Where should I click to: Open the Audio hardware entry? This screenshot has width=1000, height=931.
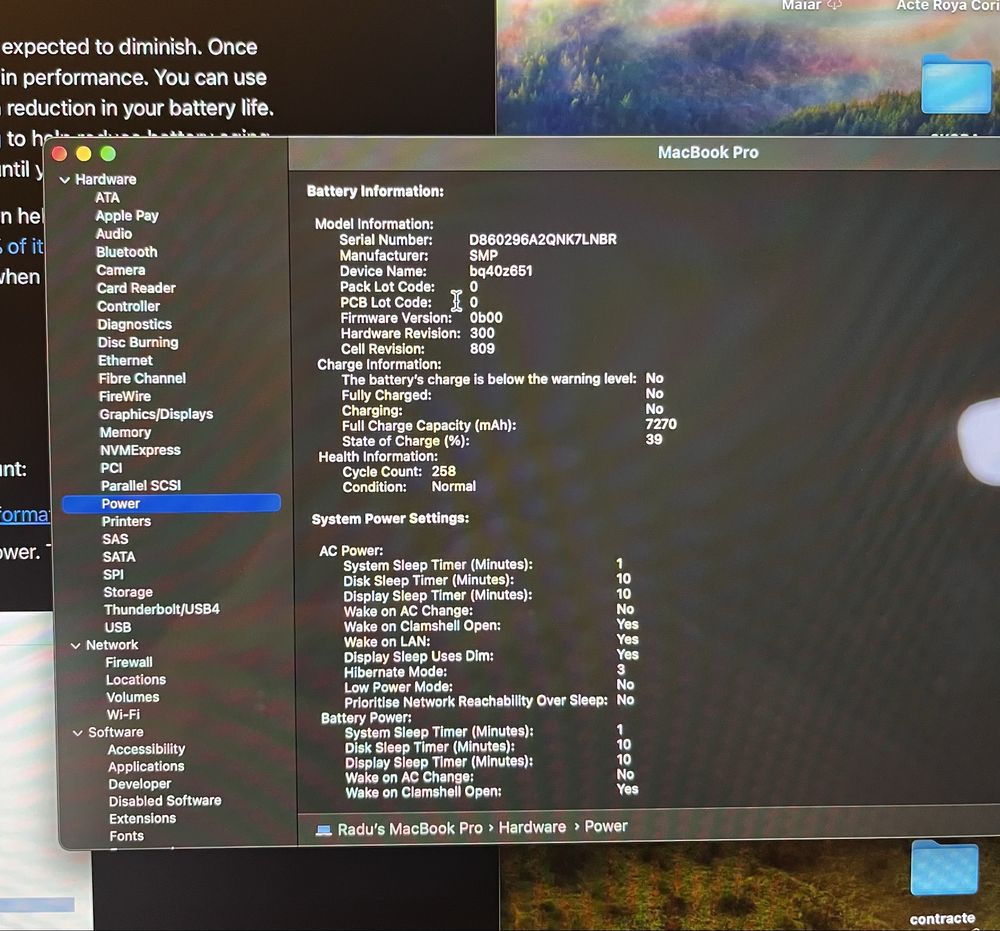pyautogui.click(x=114, y=234)
